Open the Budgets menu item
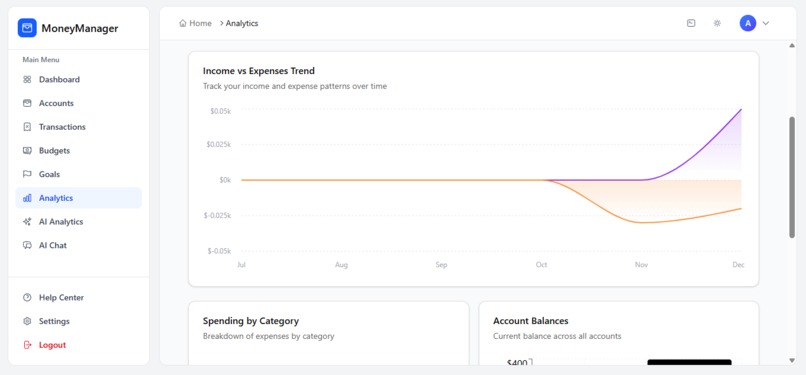 tap(79, 151)
